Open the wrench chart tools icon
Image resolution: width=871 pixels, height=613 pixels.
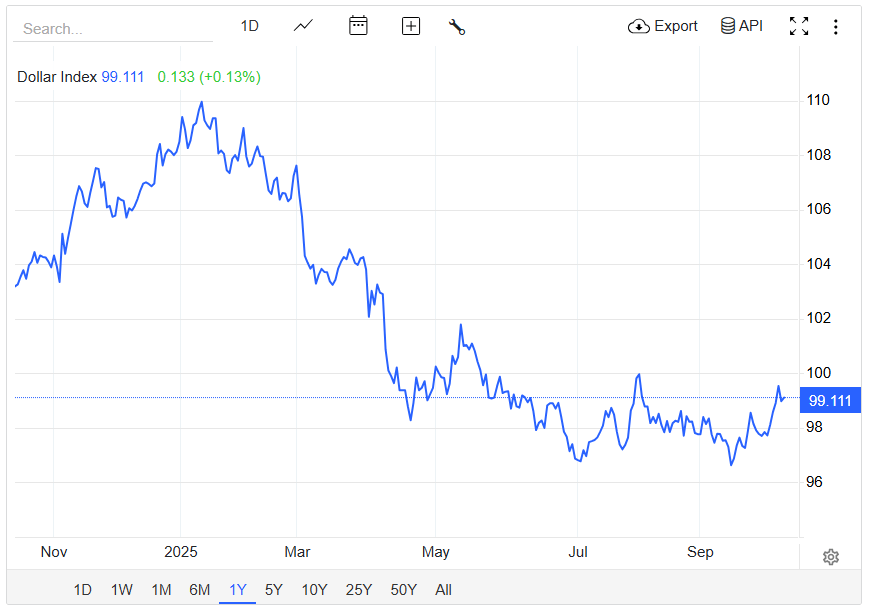tap(457, 27)
